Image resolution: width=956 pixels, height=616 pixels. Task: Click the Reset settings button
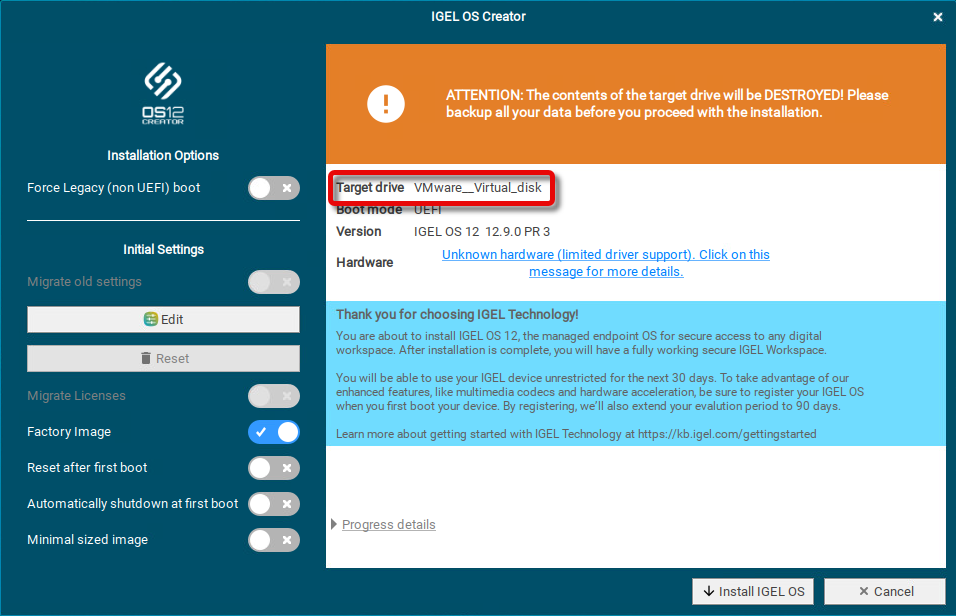pos(163,359)
